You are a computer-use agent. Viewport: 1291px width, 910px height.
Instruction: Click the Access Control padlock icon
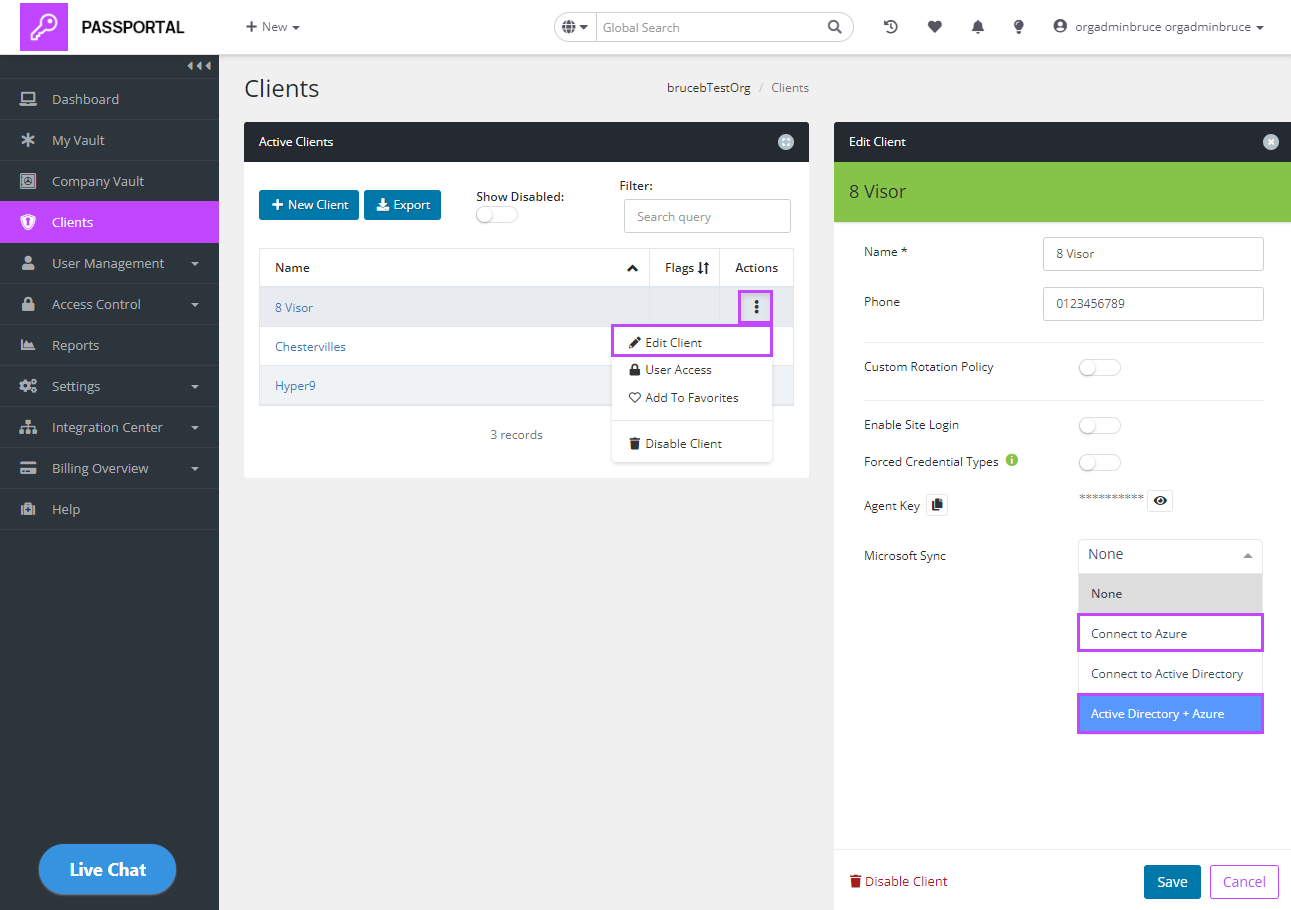click(x=28, y=304)
